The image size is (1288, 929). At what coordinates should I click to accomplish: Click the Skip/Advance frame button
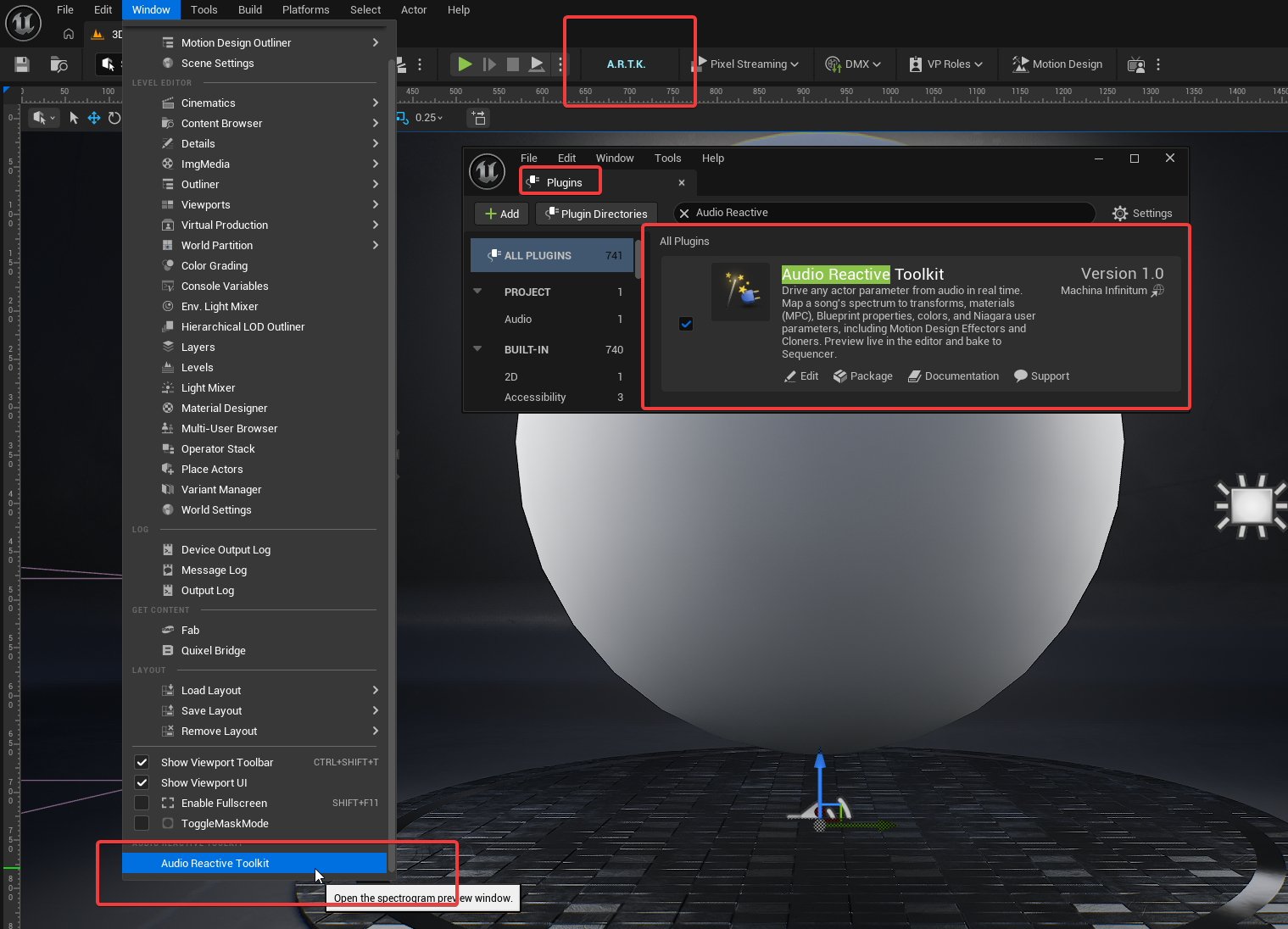point(489,64)
